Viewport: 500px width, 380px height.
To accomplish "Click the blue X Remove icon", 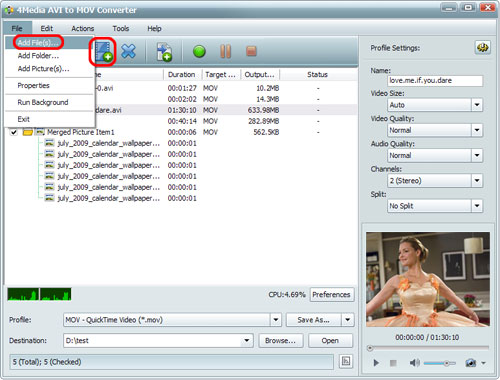I will coord(128,51).
